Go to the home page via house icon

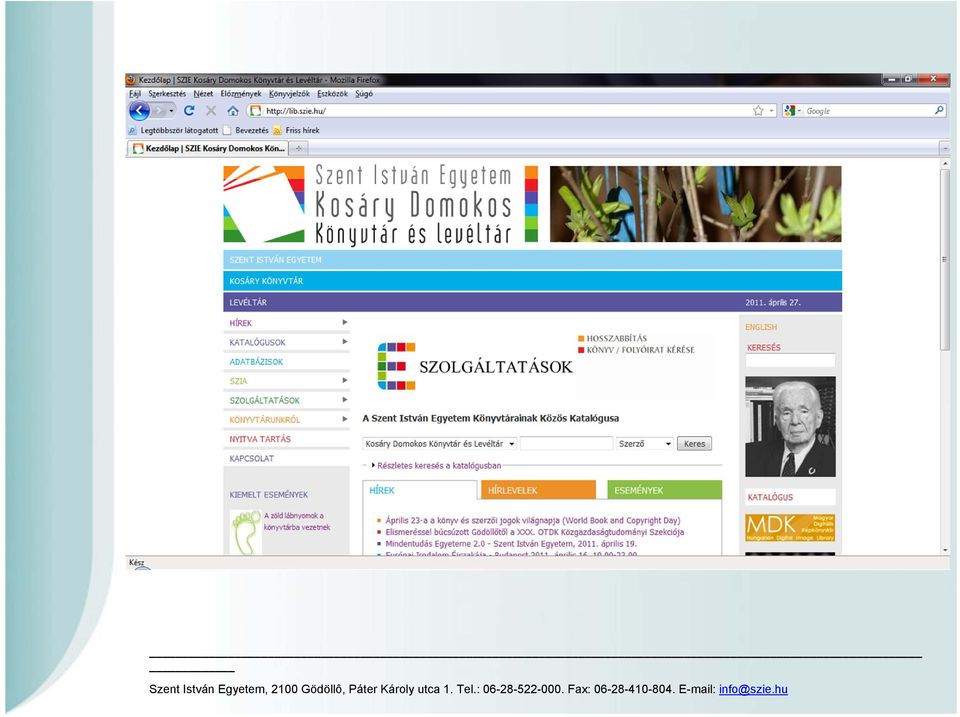tap(233, 111)
